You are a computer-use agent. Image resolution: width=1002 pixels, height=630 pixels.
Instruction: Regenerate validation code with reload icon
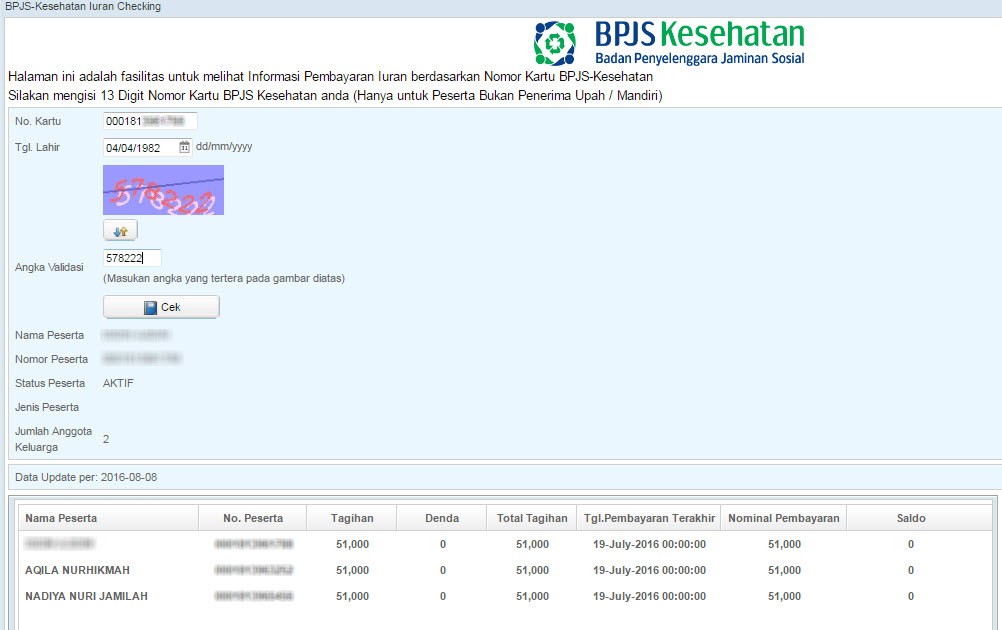pyautogui.click(x=119, y=229)
